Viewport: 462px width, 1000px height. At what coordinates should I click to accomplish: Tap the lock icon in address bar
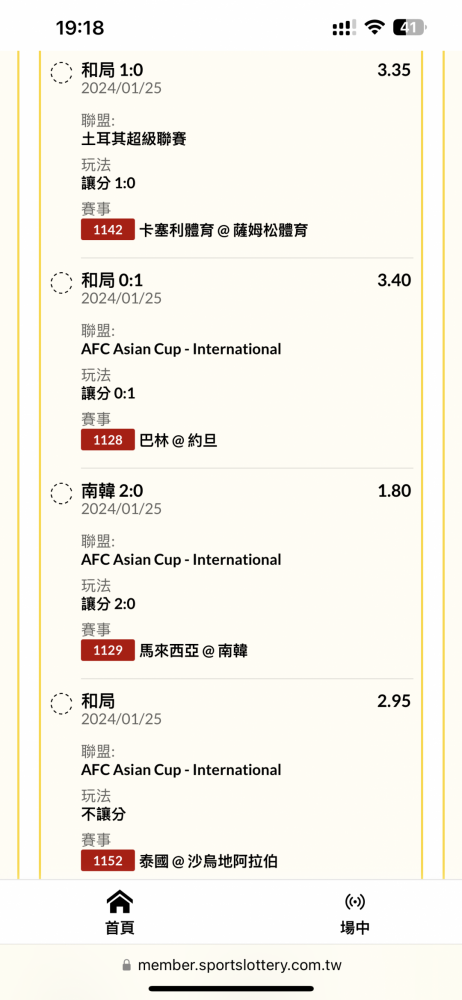(x=126, y=965)
